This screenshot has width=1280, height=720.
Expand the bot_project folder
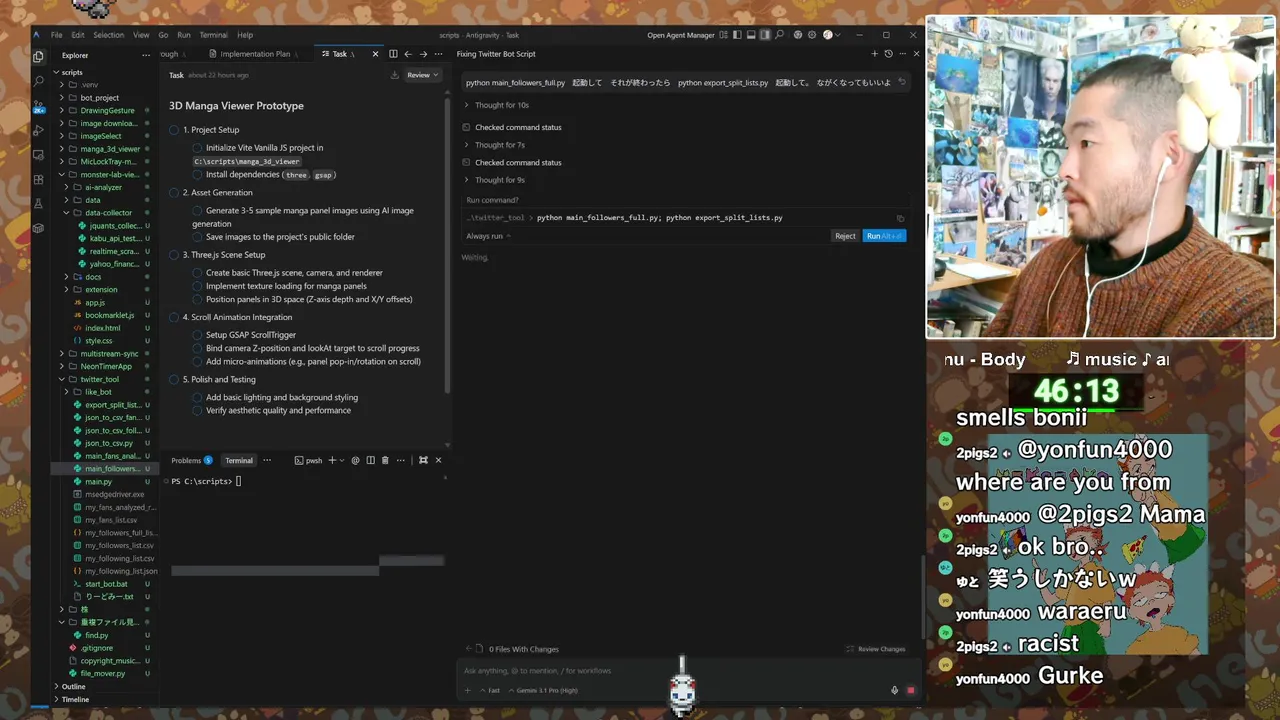pyautogui.click(x=99, y=98)
